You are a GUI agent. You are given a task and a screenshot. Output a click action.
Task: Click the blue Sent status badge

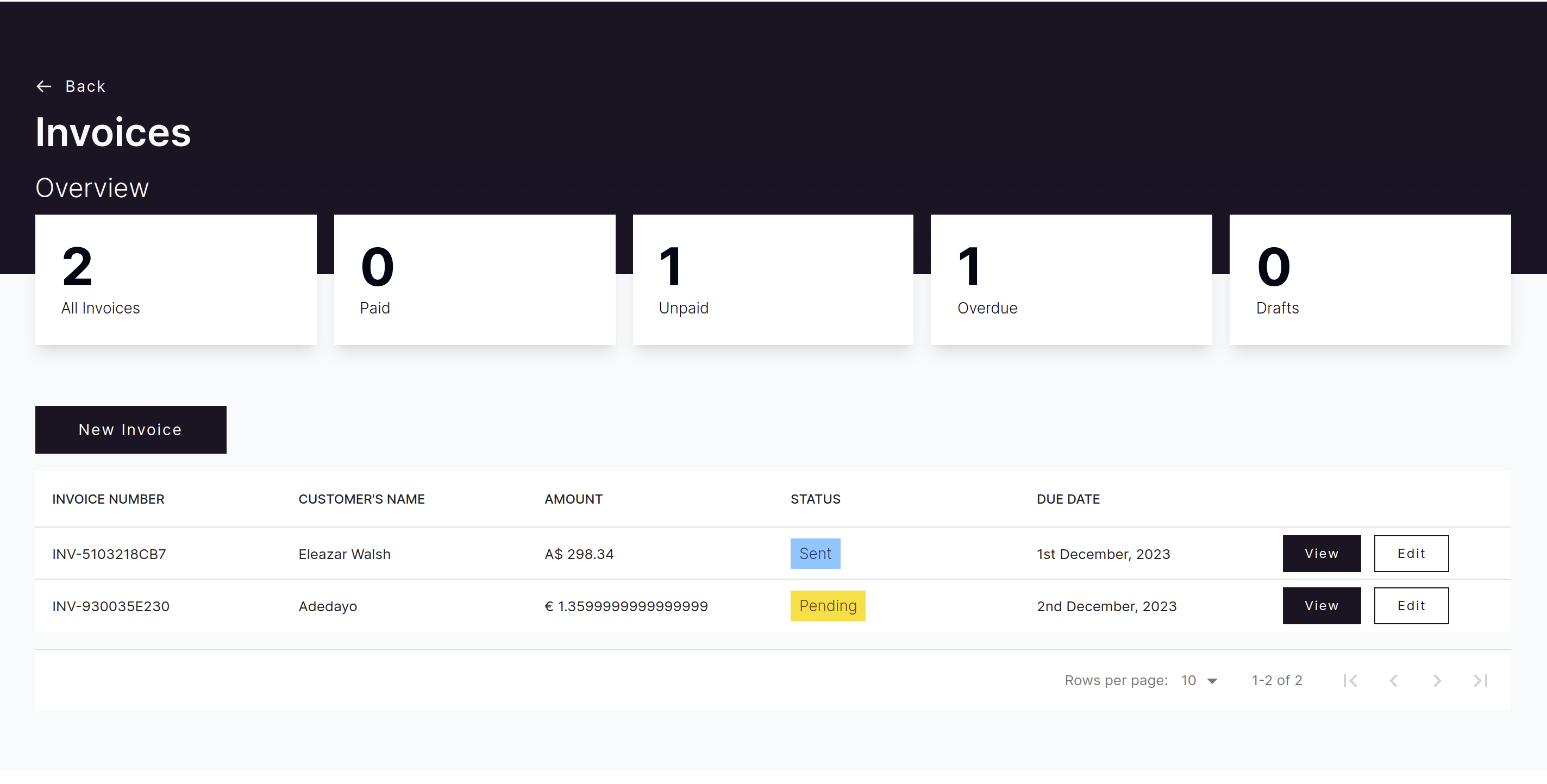tap(815, 553)
